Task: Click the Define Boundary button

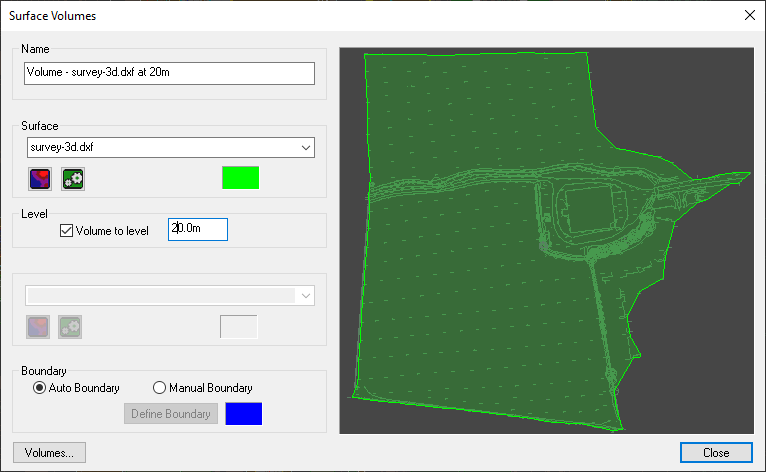Action: point(171,414)
